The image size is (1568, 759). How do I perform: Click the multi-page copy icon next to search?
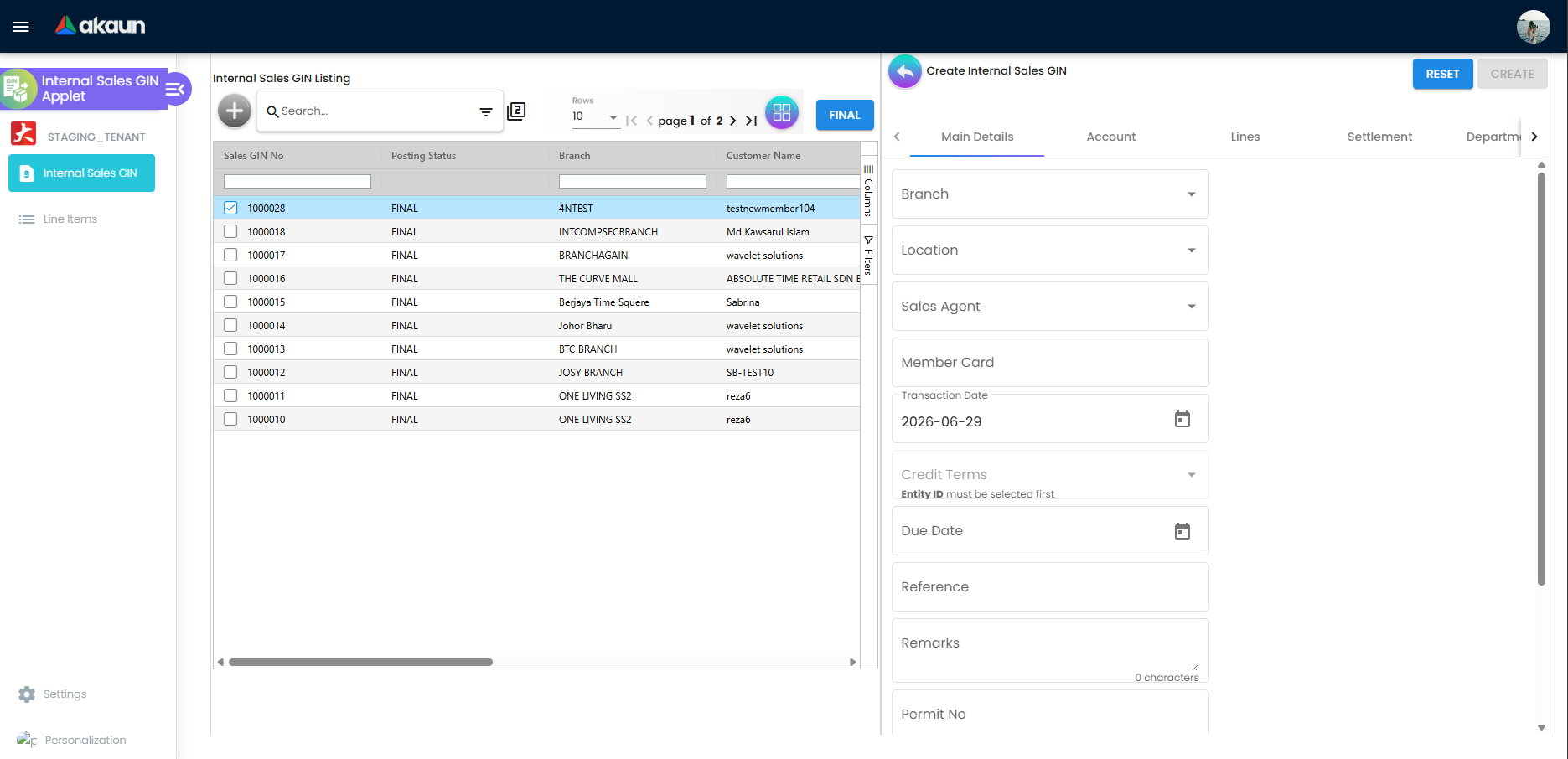coord(516,111)
